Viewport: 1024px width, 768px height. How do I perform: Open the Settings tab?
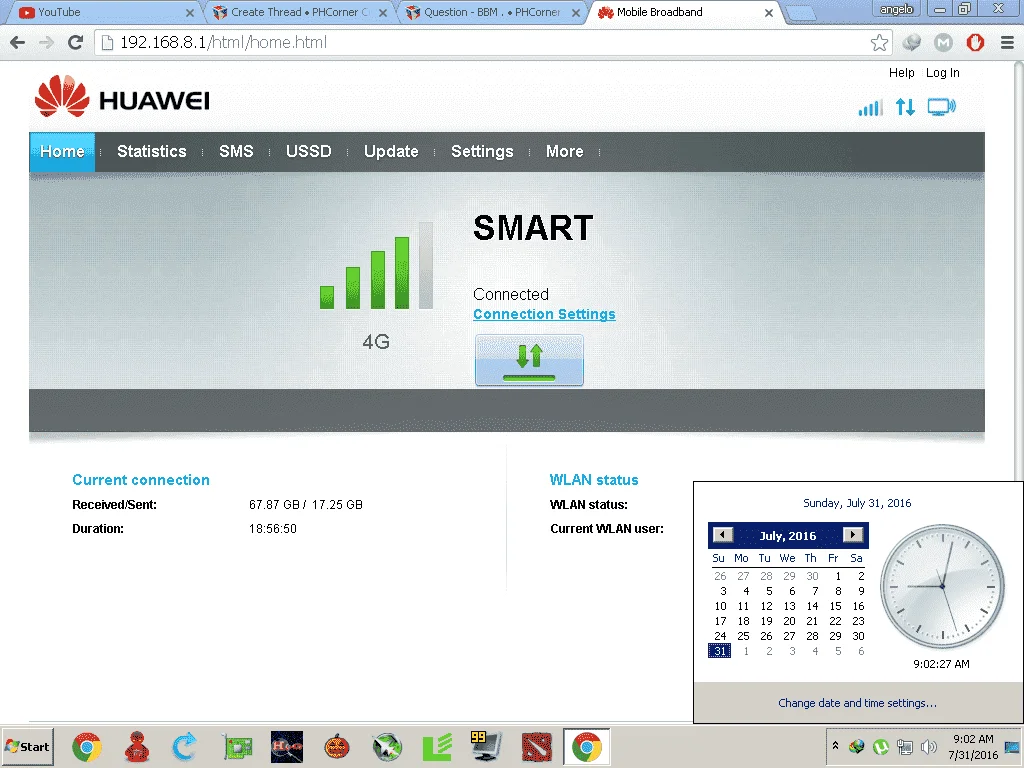482,152
